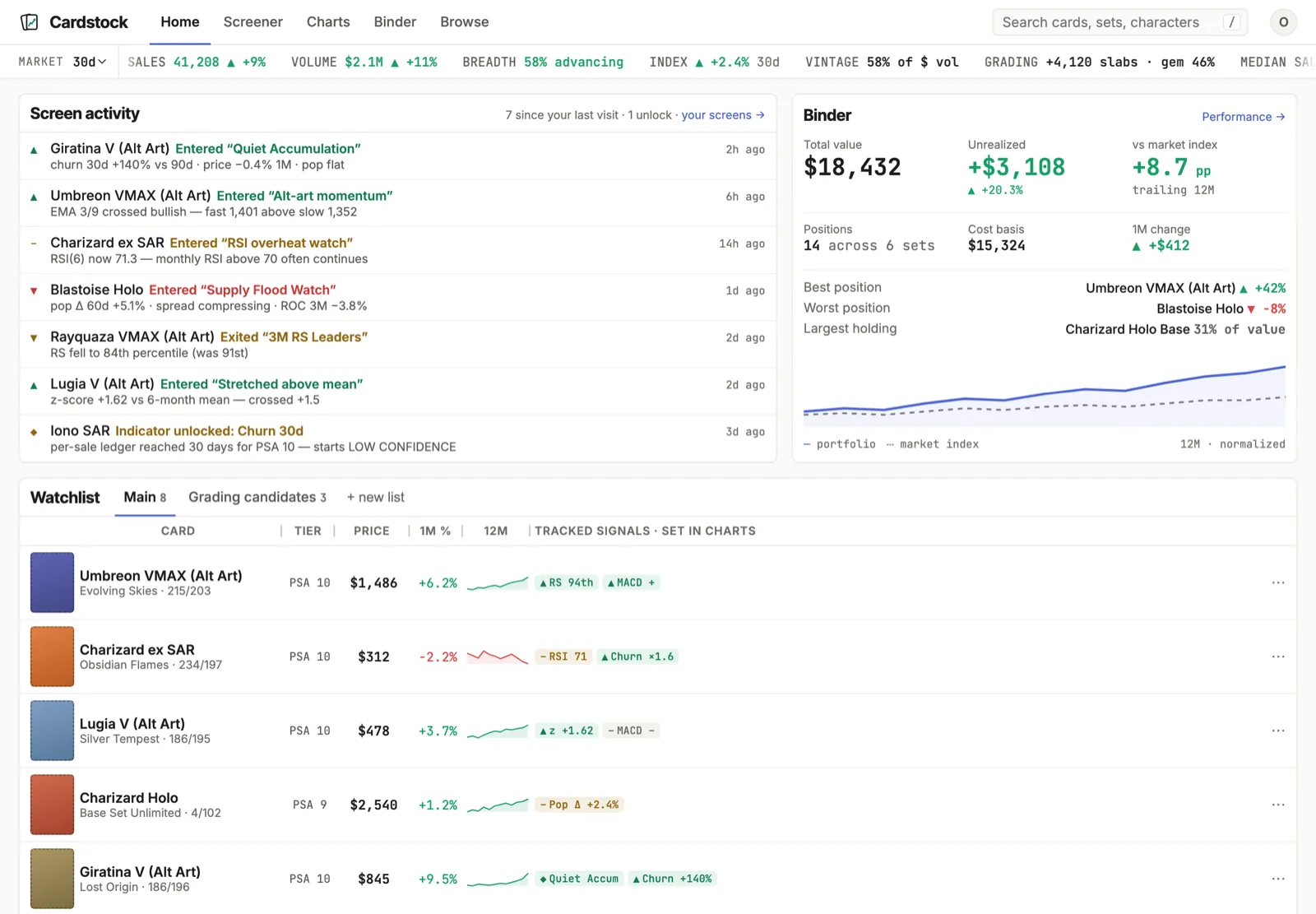
Task: Open Charizard ex SAR 'RSI overheat watch' entry
Action: [398, 250]
